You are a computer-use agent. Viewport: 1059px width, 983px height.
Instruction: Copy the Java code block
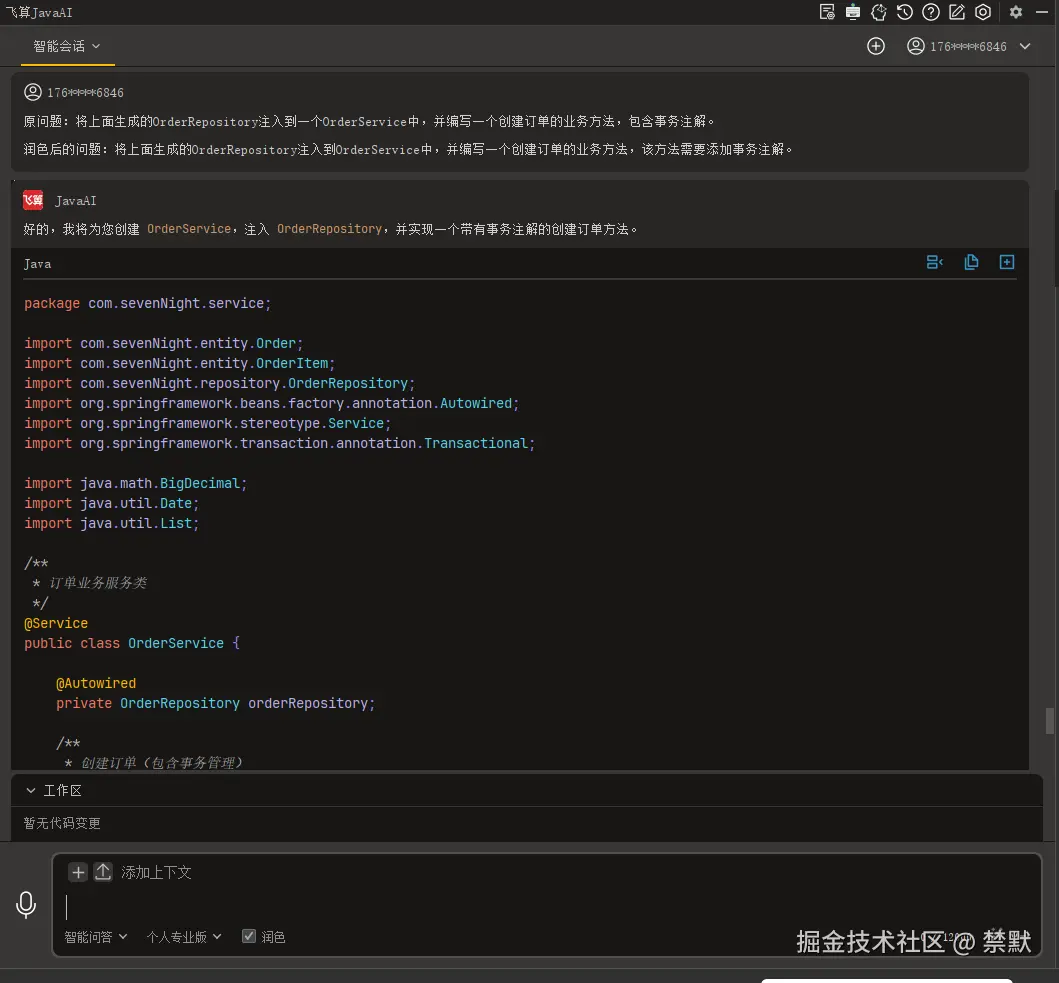pyautogui.click(x=971, y=262)
